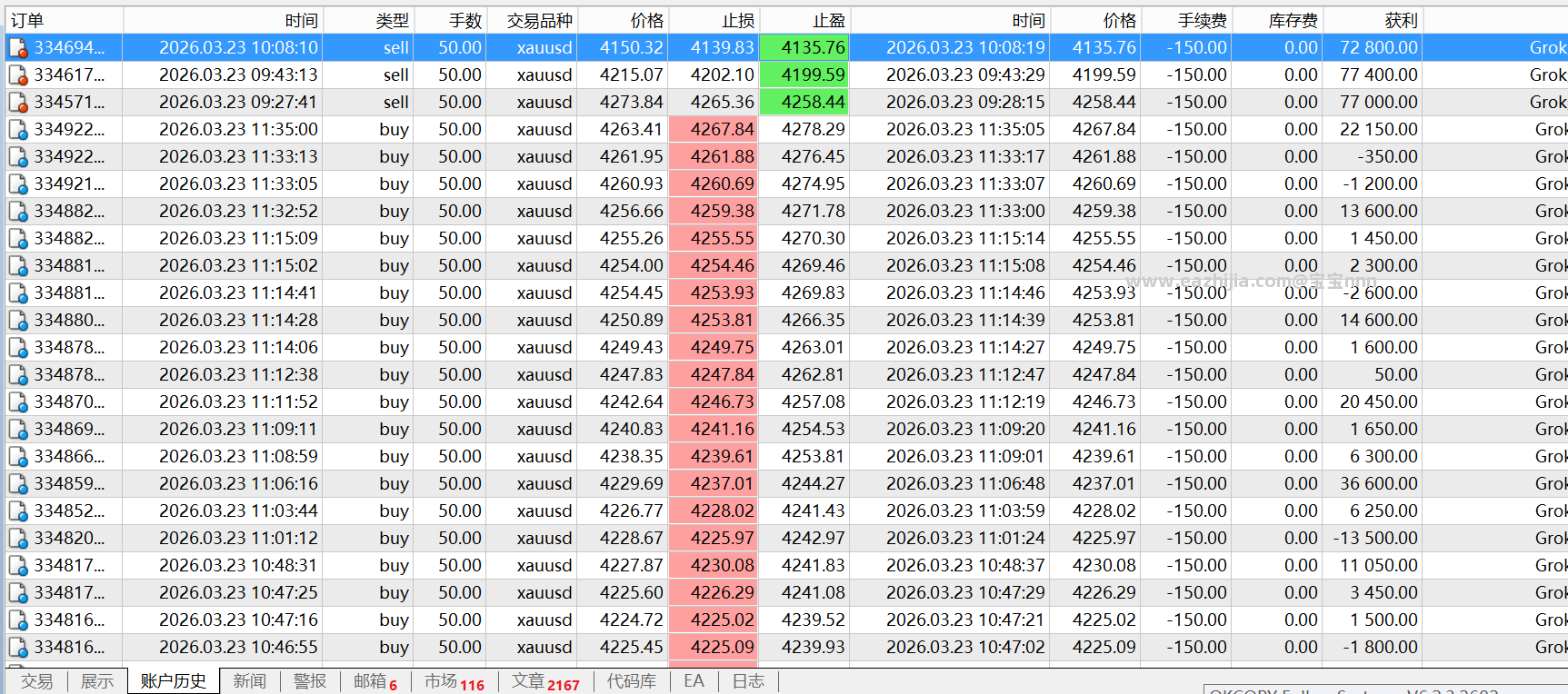Open the 展示 tab
1568x694 pixels.
pos(97,681)
